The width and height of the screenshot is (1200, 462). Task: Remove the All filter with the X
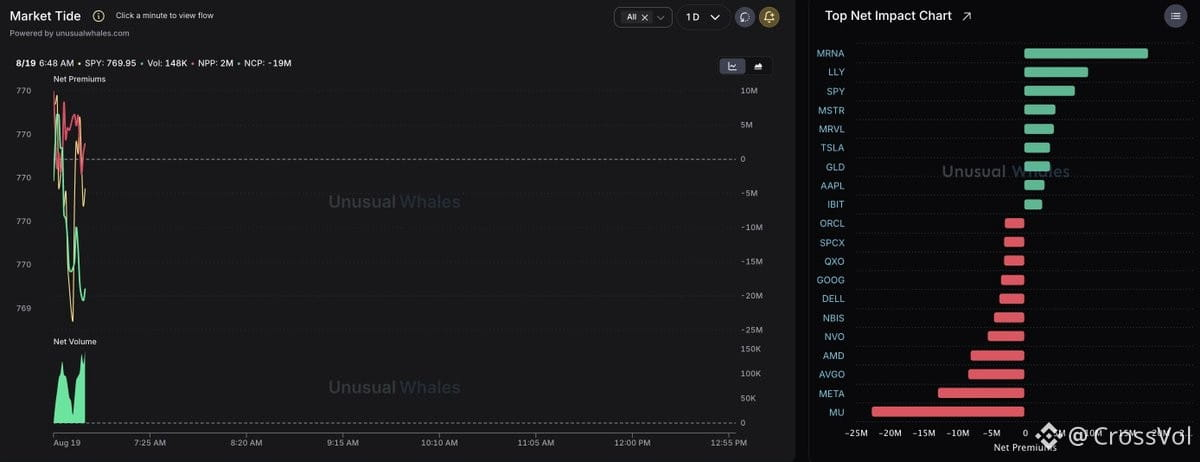pyautogui.click(x=644, y=17)
